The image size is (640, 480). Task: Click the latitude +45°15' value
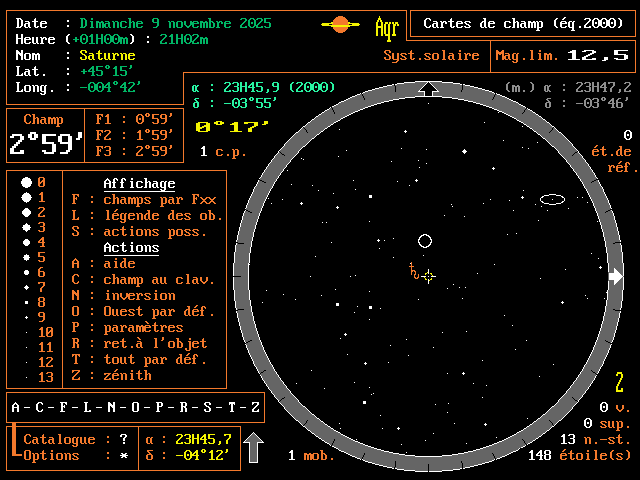click(107, 71)
